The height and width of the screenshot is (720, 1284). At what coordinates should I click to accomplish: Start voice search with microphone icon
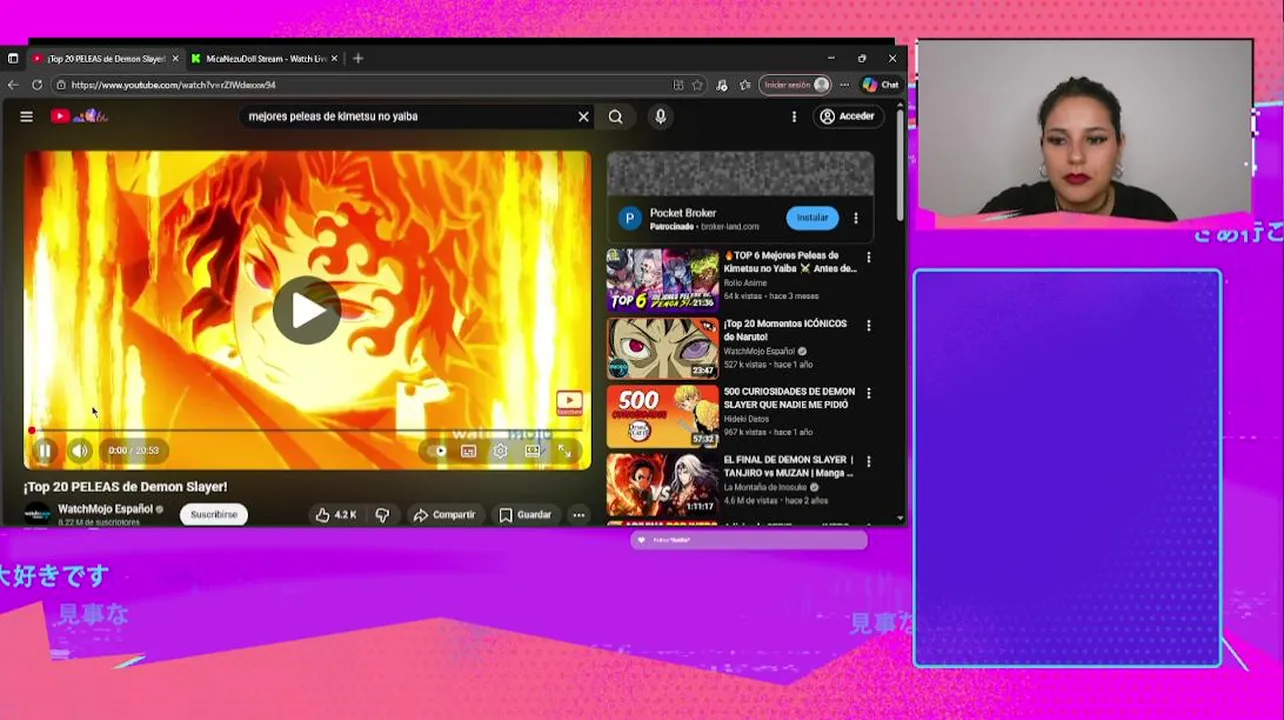(660, 116)
